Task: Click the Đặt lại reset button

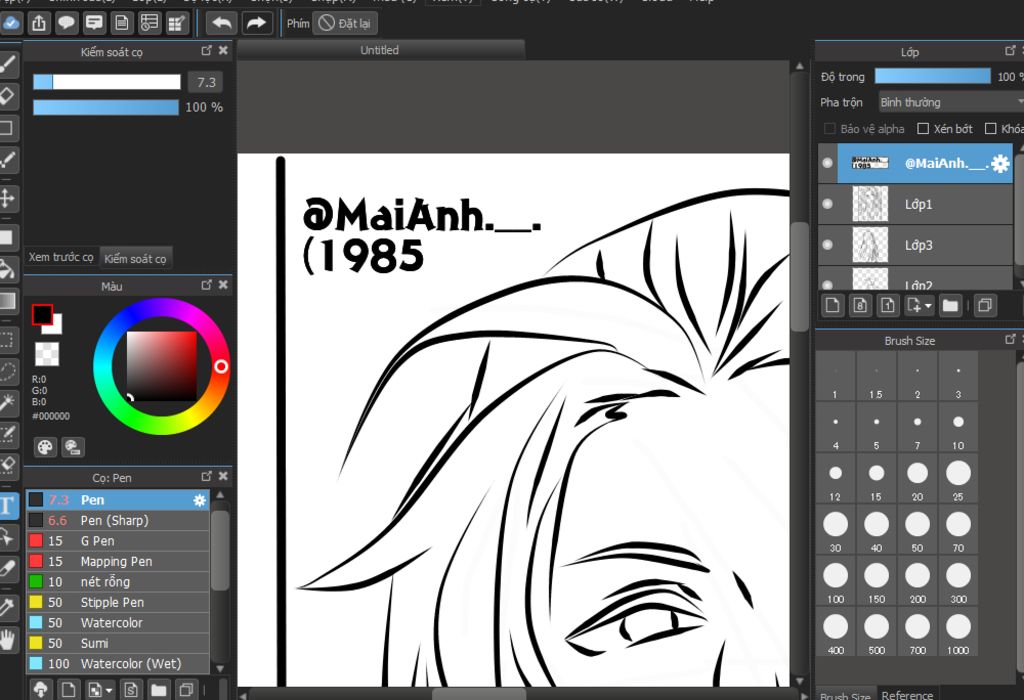Action: coord(344,23)
